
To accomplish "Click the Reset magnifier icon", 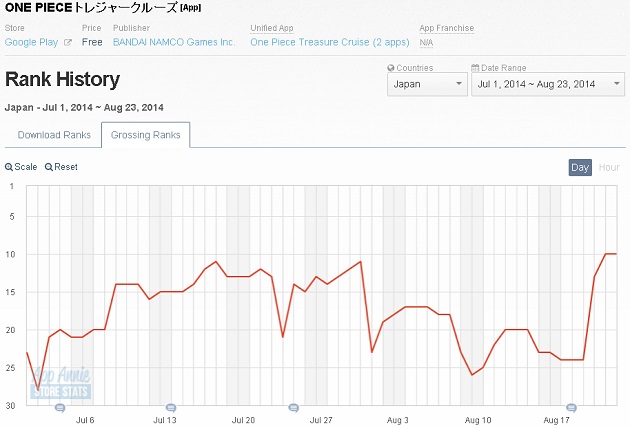I will tap(49, 167).
